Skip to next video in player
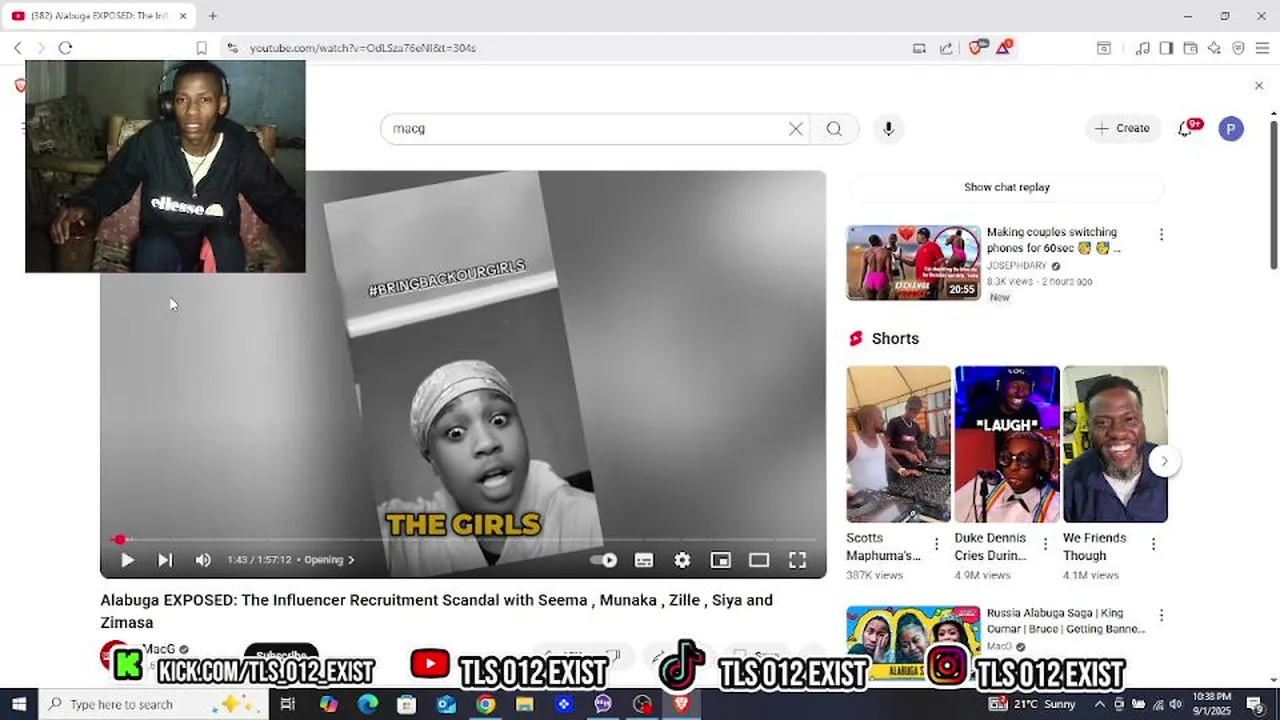This screenshot has height=720, width=1280. coord(165,560)
